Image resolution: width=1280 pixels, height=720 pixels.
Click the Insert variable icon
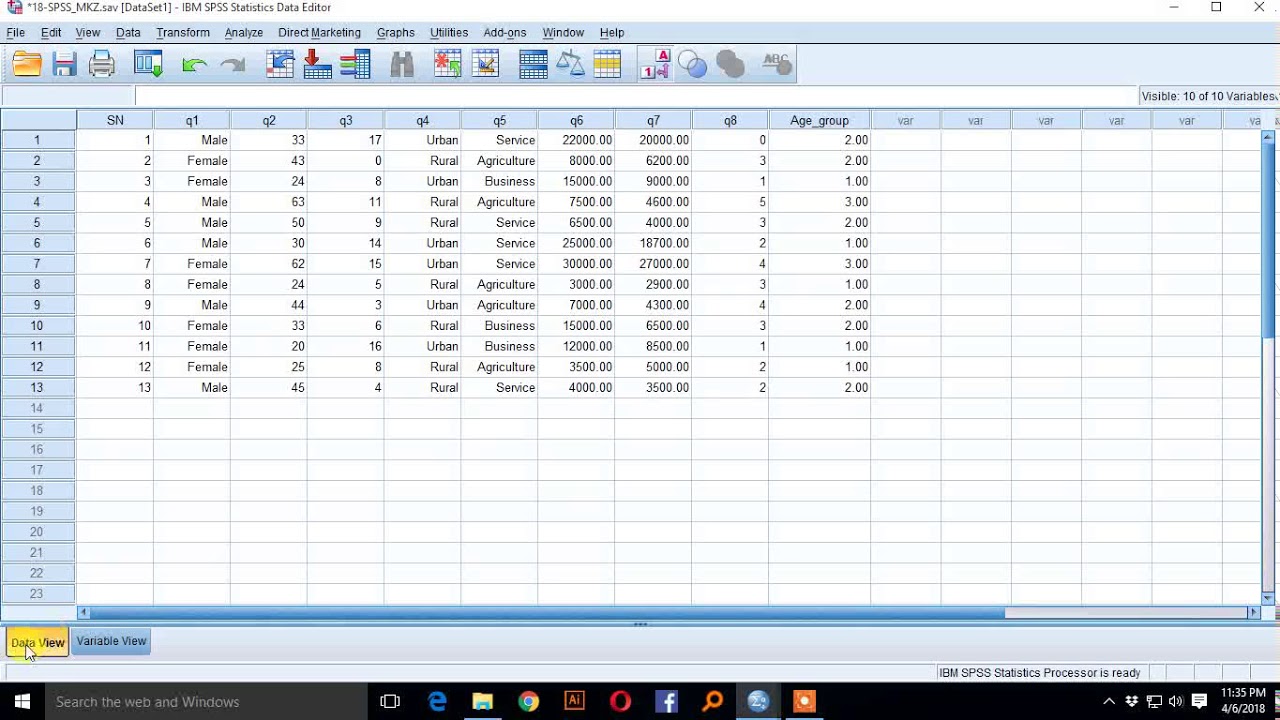click(486, 65)
